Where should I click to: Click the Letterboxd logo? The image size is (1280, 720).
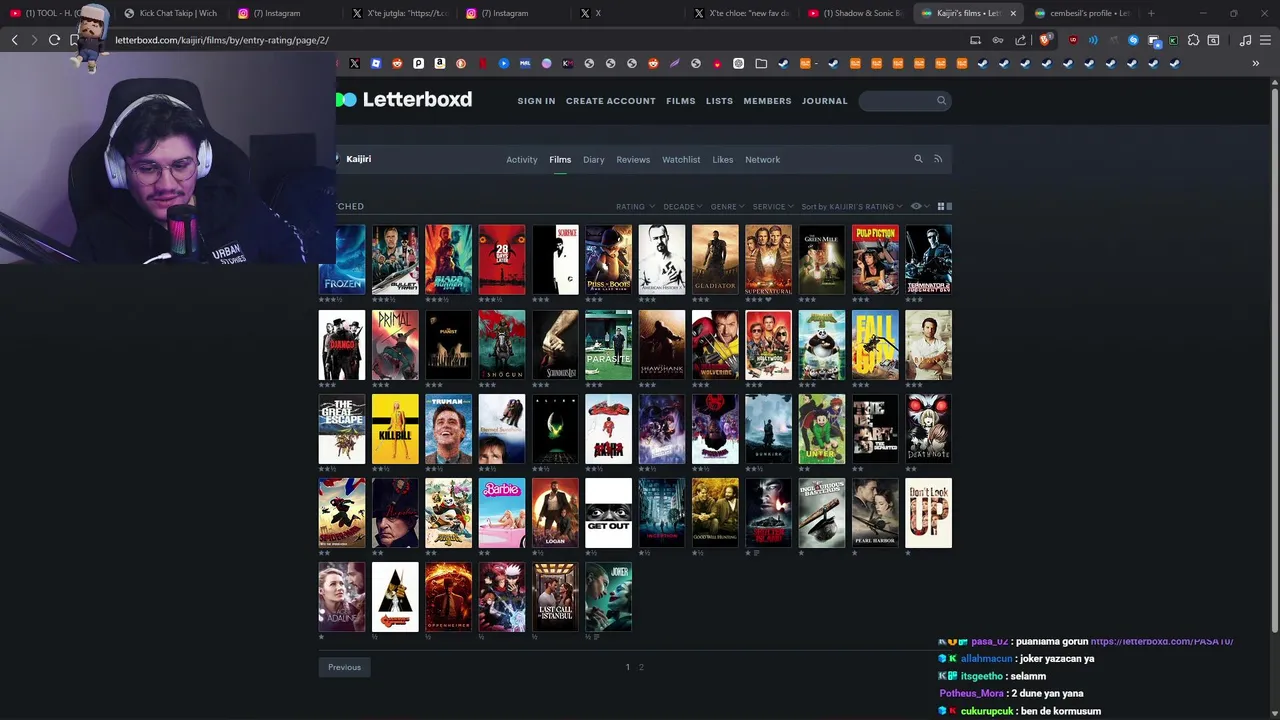click(x=404, y=99)
